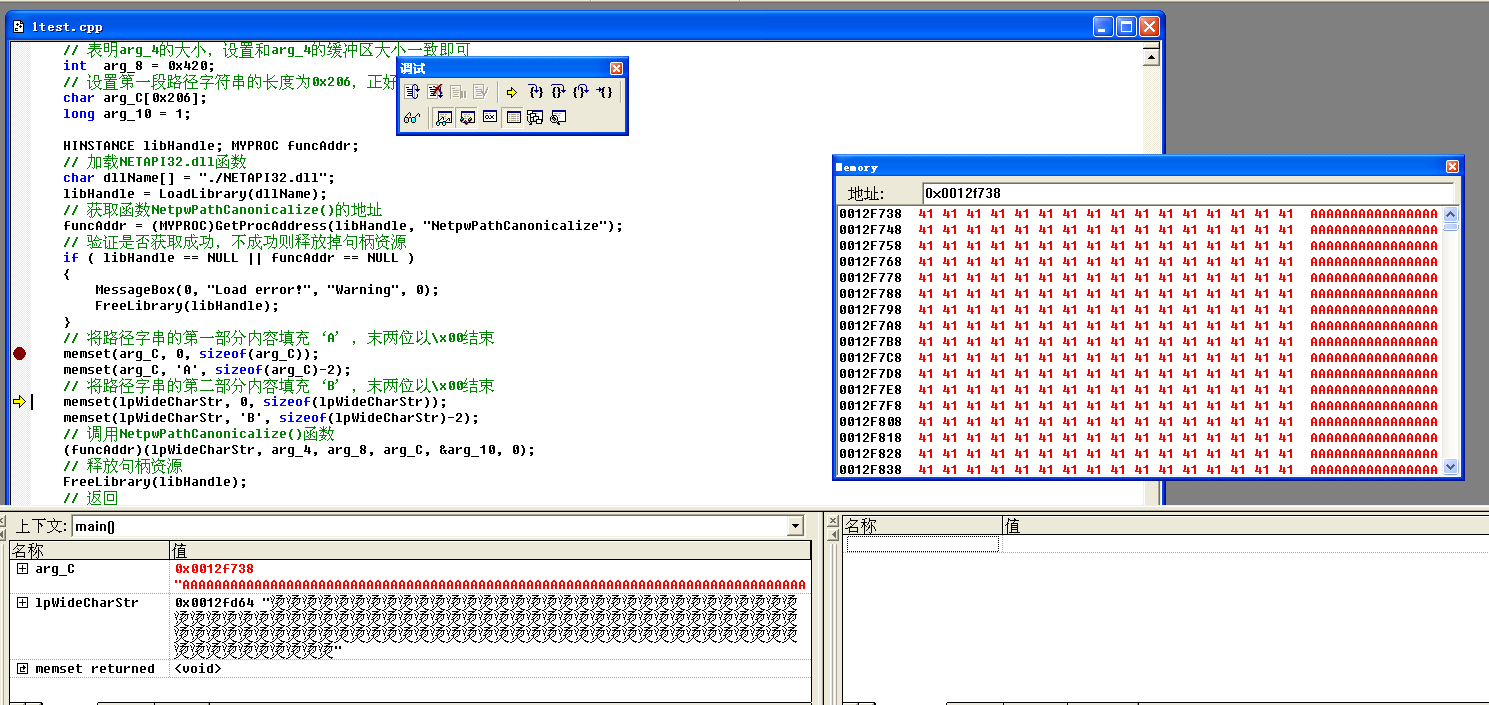This screenshot has height=705, width=1489.
Task: Click the Memory window scroll down arrow
Action: (1451, 467)
